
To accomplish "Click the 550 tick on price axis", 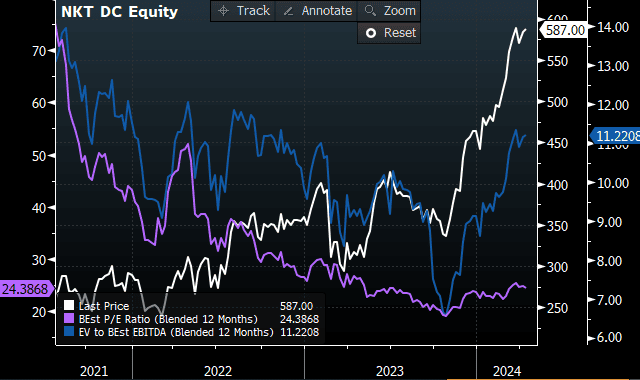I will (x=558, y=61).
